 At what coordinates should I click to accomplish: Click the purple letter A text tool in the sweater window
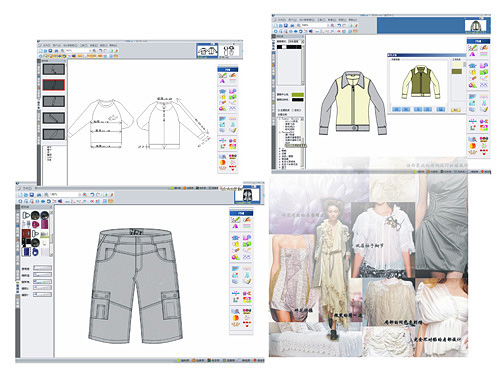222,82
